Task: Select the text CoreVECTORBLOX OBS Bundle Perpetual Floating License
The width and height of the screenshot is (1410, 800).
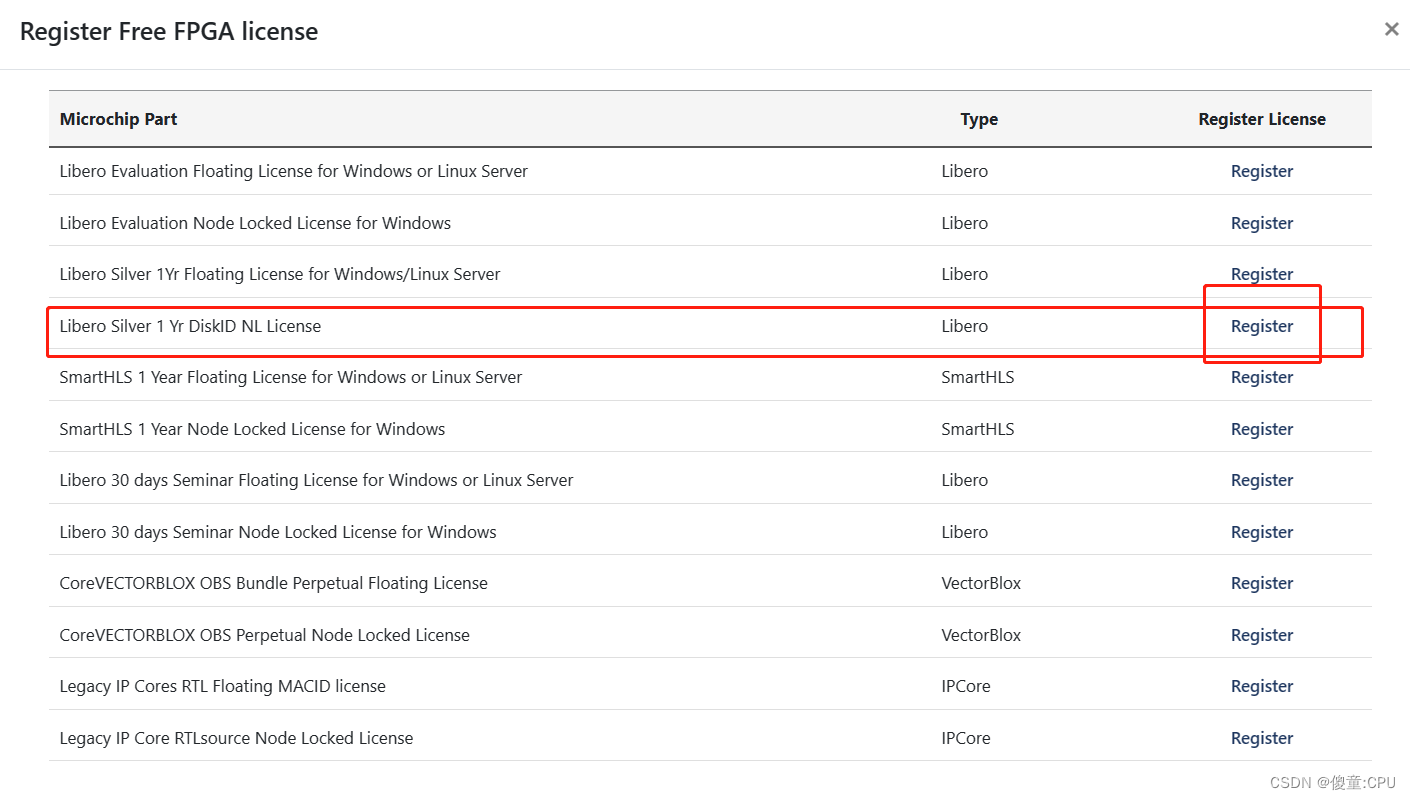Action: click(x=274, y=583)
